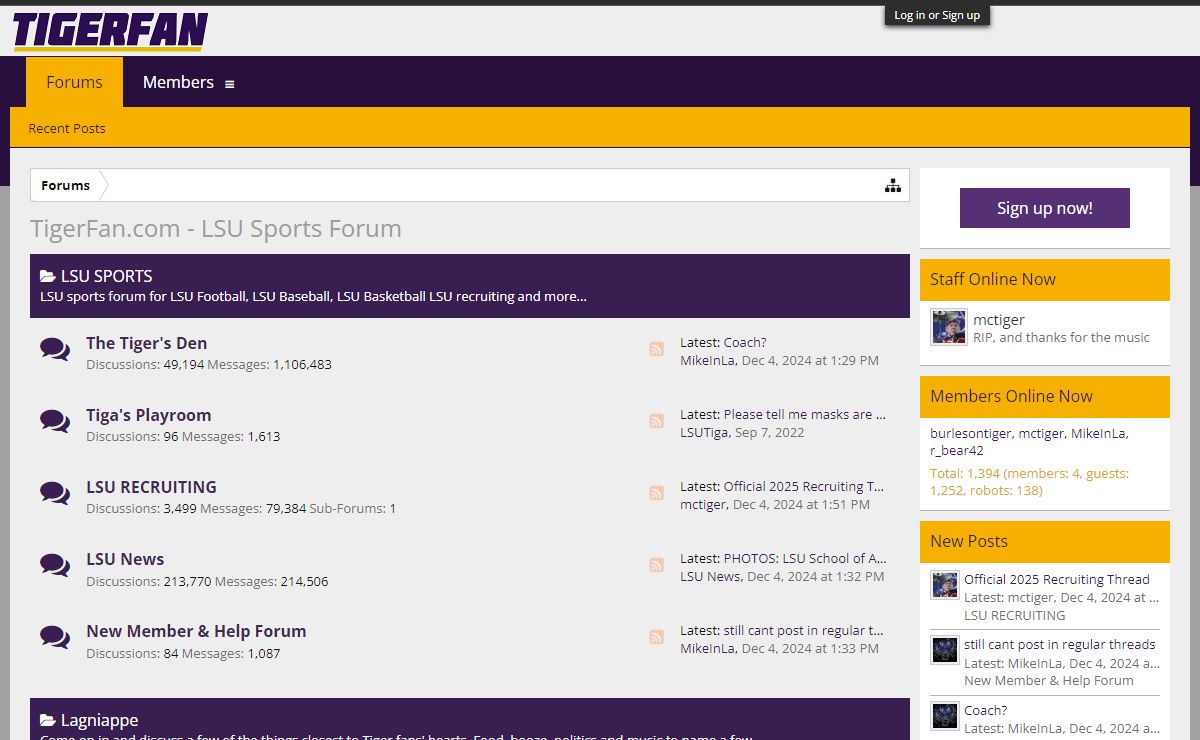1200x740 pixels.
Task: Click poster LSUTiga in Tiga's Playroom row
Action: tap(704, 432)
